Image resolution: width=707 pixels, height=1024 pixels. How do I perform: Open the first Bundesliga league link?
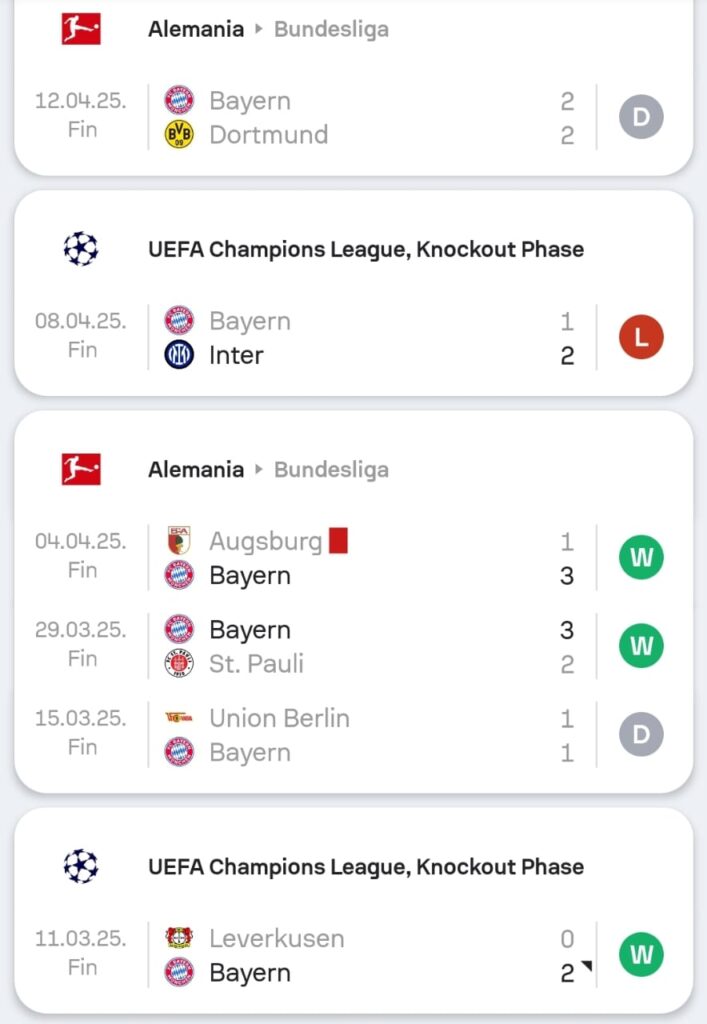tap(331, 29)
